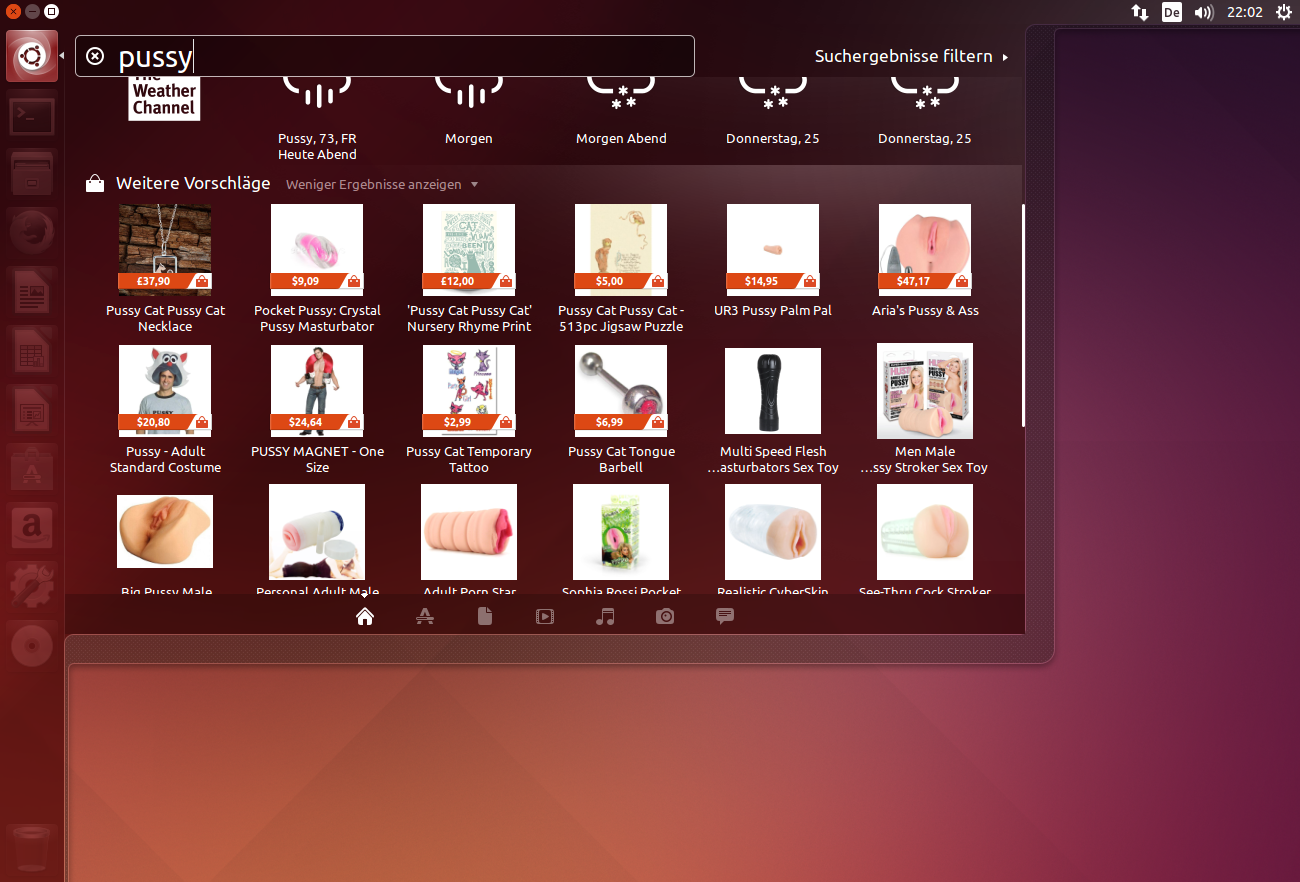Click the 22:02 clock in panel
Viewport: 1300px width, 882px height.
click(1245, 12)
